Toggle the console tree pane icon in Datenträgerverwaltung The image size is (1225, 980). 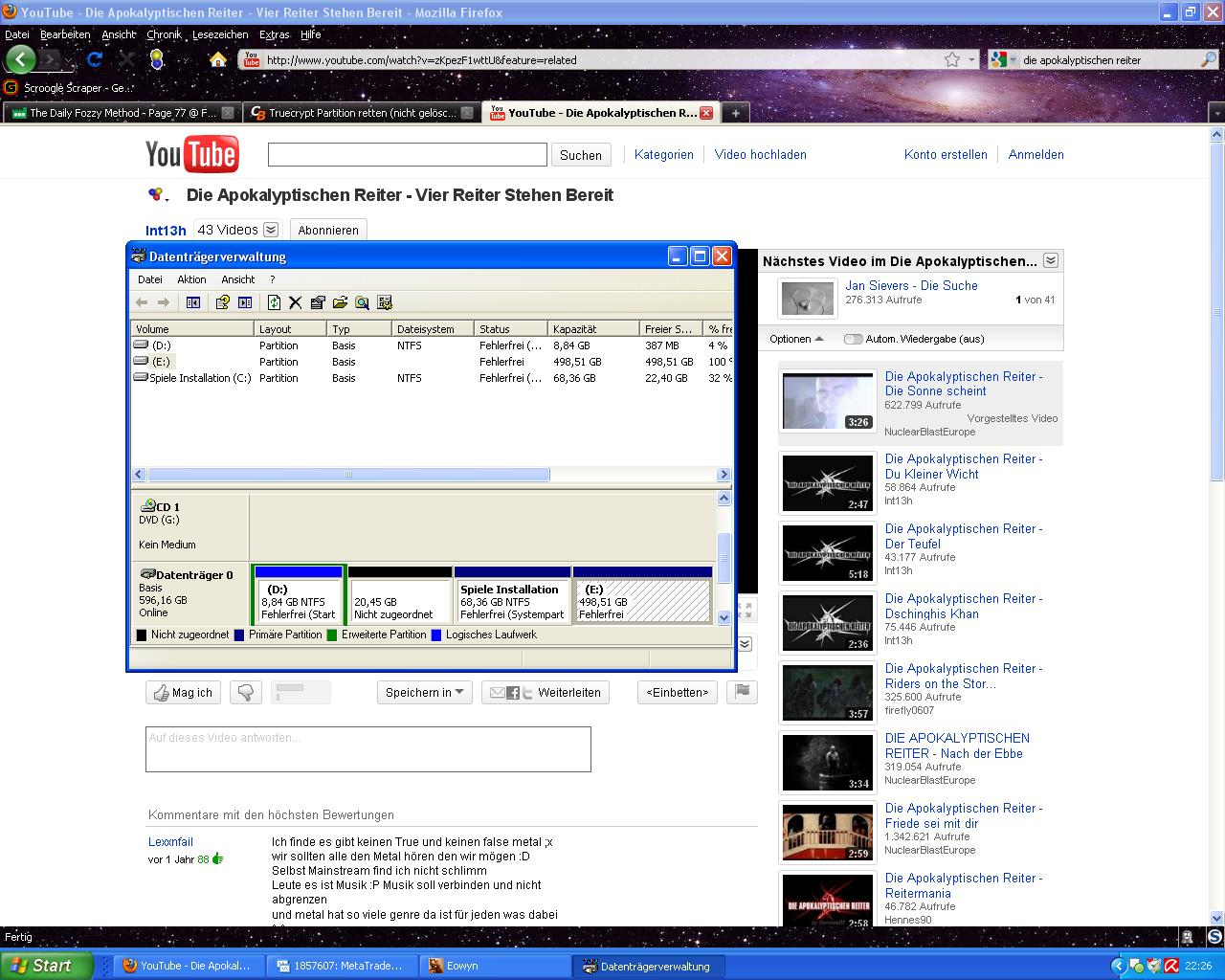coord(193,302)
